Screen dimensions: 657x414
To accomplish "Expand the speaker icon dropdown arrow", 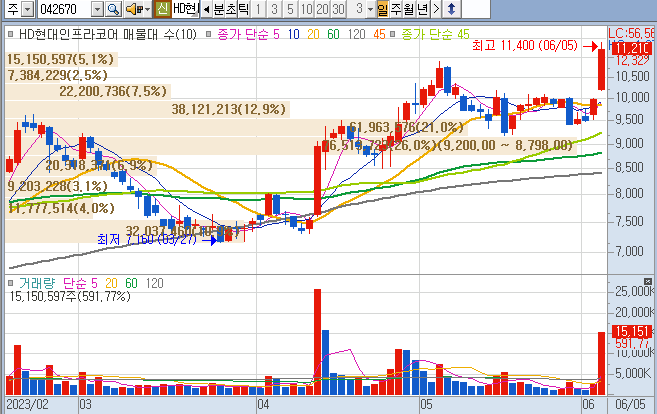I will point(147,9).
